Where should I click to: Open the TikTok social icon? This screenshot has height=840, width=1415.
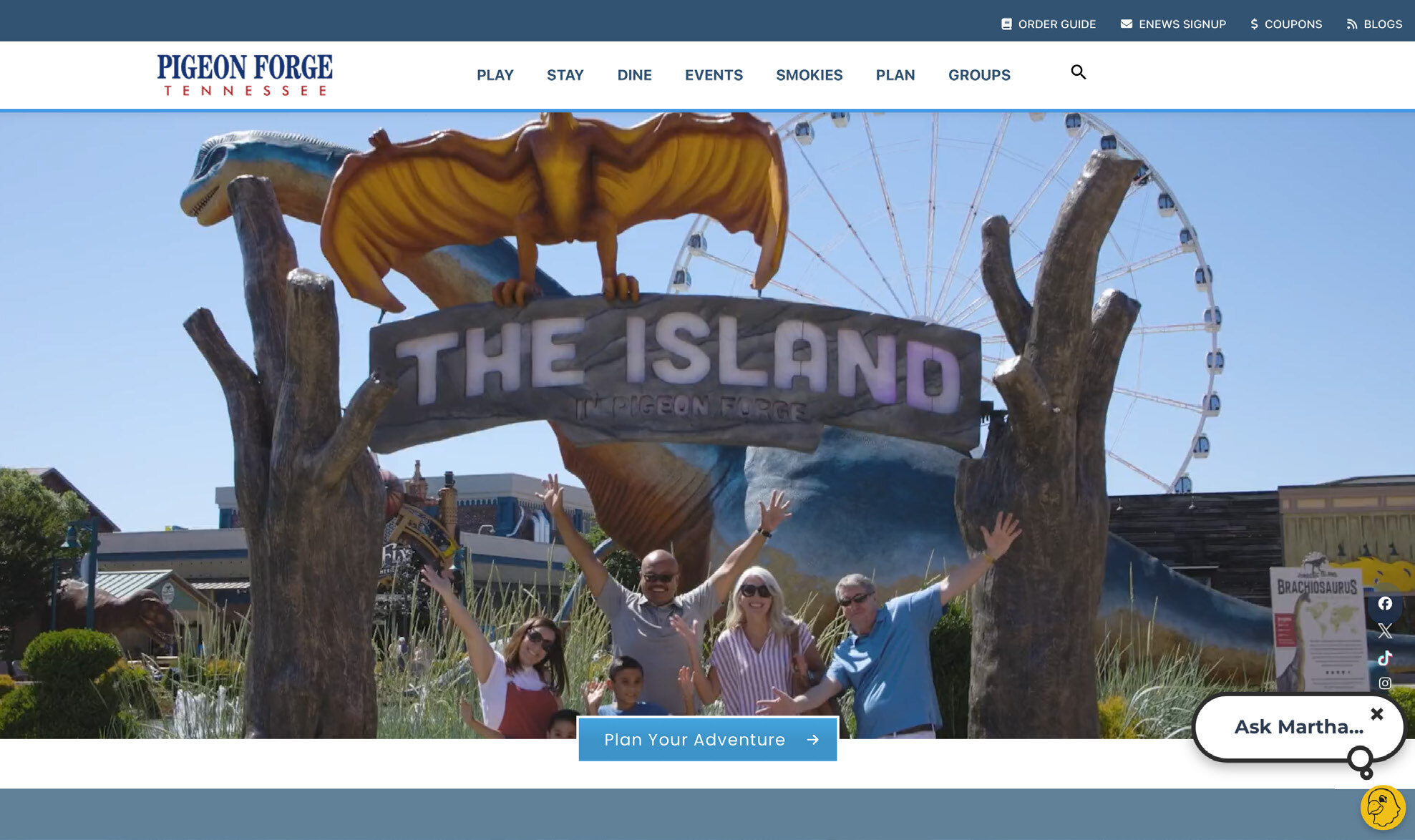click(1385, 658)
